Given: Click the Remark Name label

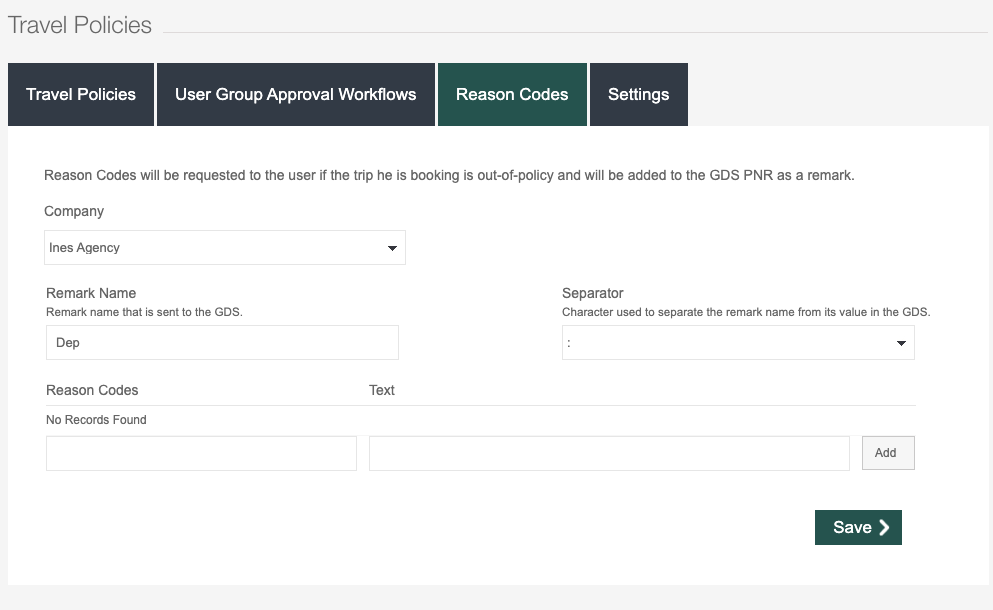Looking at the screenshot, I should coord(91,293).
